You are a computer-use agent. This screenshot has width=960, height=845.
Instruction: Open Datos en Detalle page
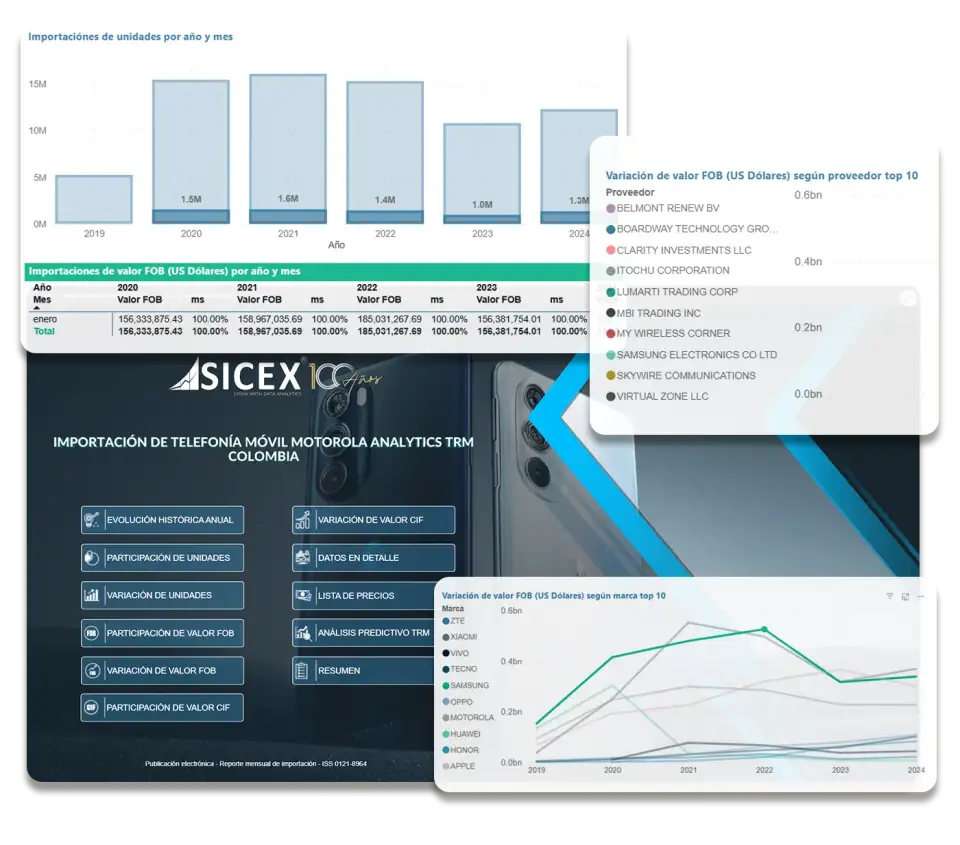(x=373, y=558)
